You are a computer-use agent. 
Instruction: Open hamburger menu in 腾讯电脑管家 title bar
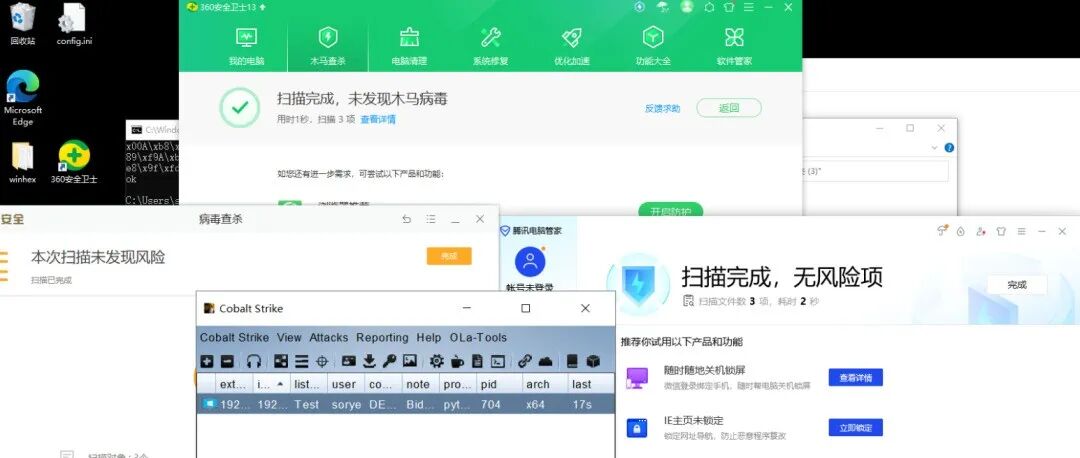1021,231
